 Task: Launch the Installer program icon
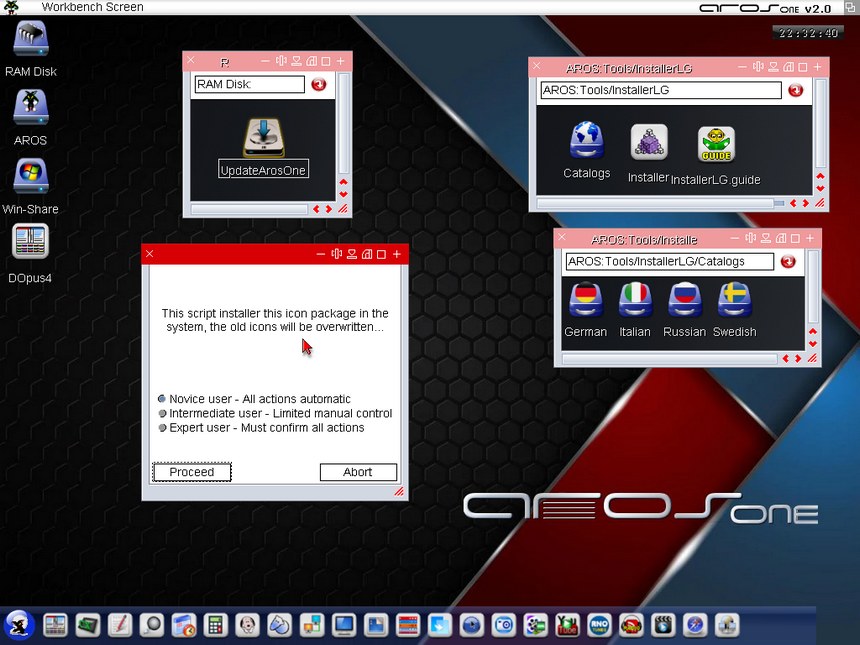648,143
